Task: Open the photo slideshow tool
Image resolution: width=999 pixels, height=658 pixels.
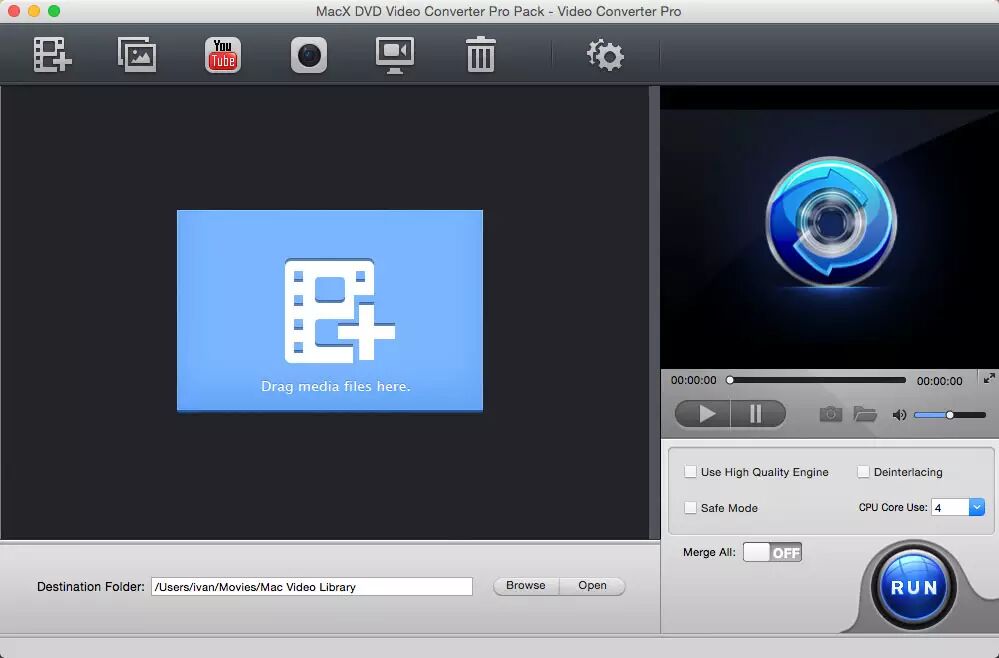Action: coord(137,55)
